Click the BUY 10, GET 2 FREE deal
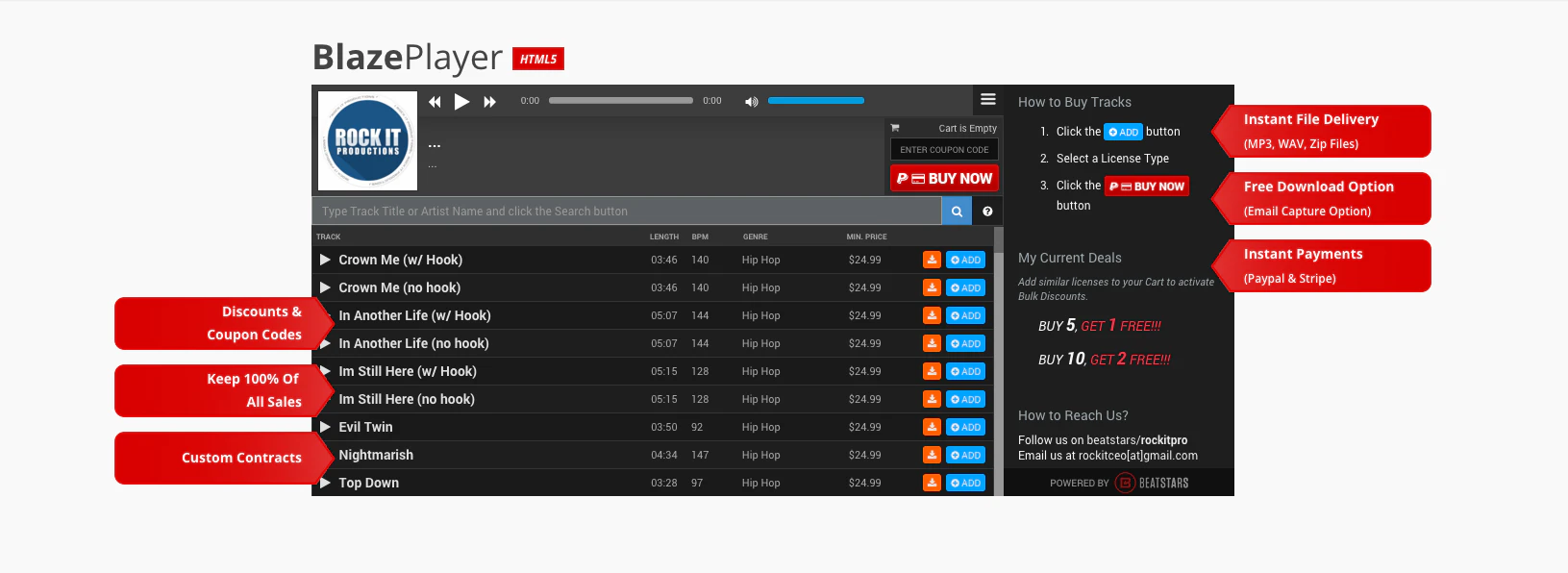This screenshot has width=1568, height=573. 1105,360
